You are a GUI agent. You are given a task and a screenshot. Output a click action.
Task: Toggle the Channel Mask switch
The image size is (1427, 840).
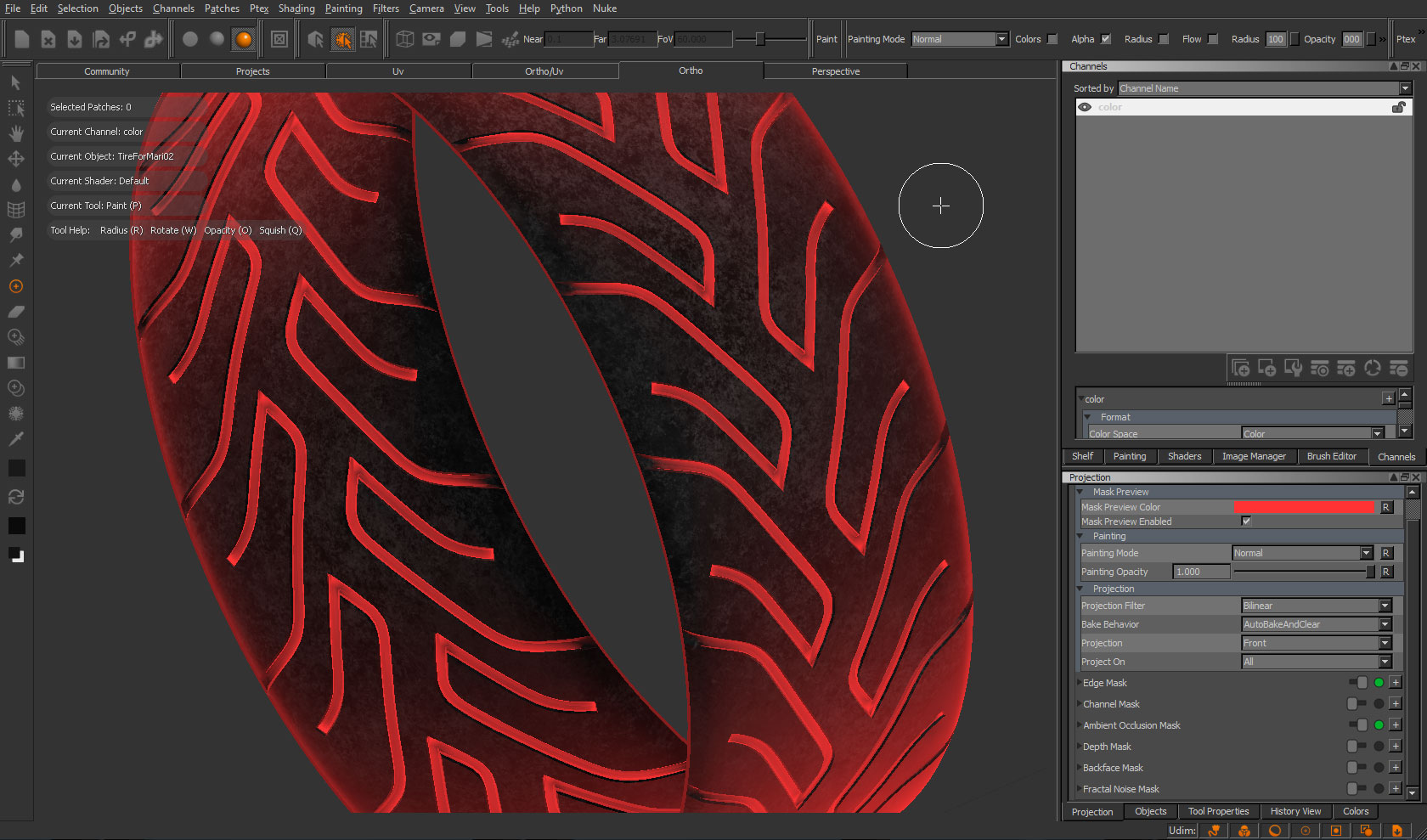point(1357,704)
